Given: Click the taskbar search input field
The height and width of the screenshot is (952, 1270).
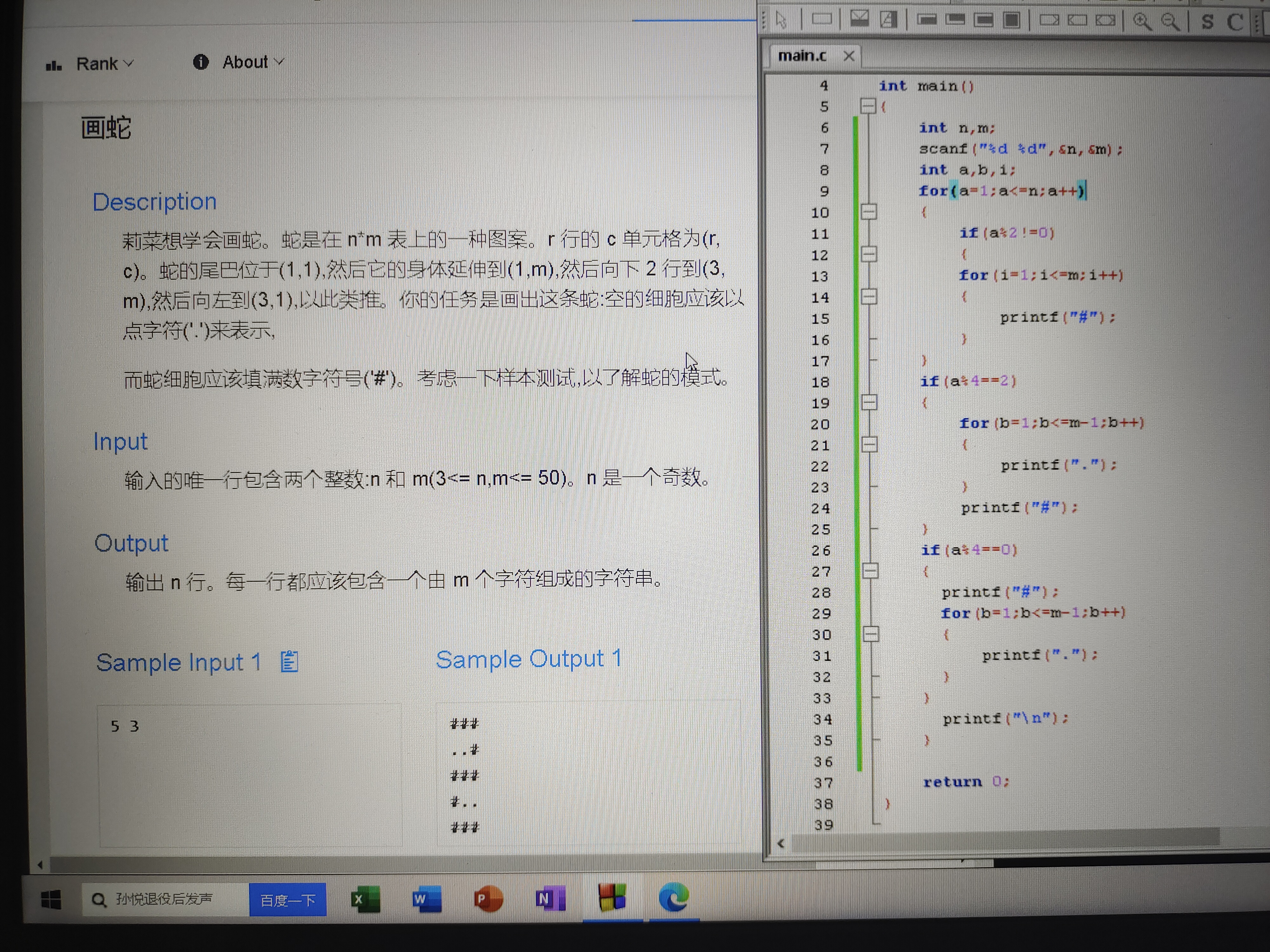Looking at the screenshot, I should click(166, 899).
